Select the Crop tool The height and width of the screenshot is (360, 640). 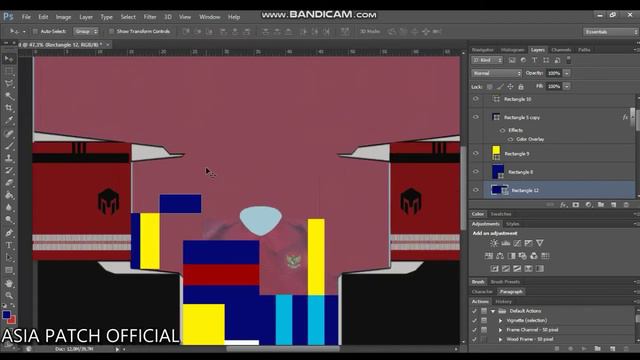9,108
